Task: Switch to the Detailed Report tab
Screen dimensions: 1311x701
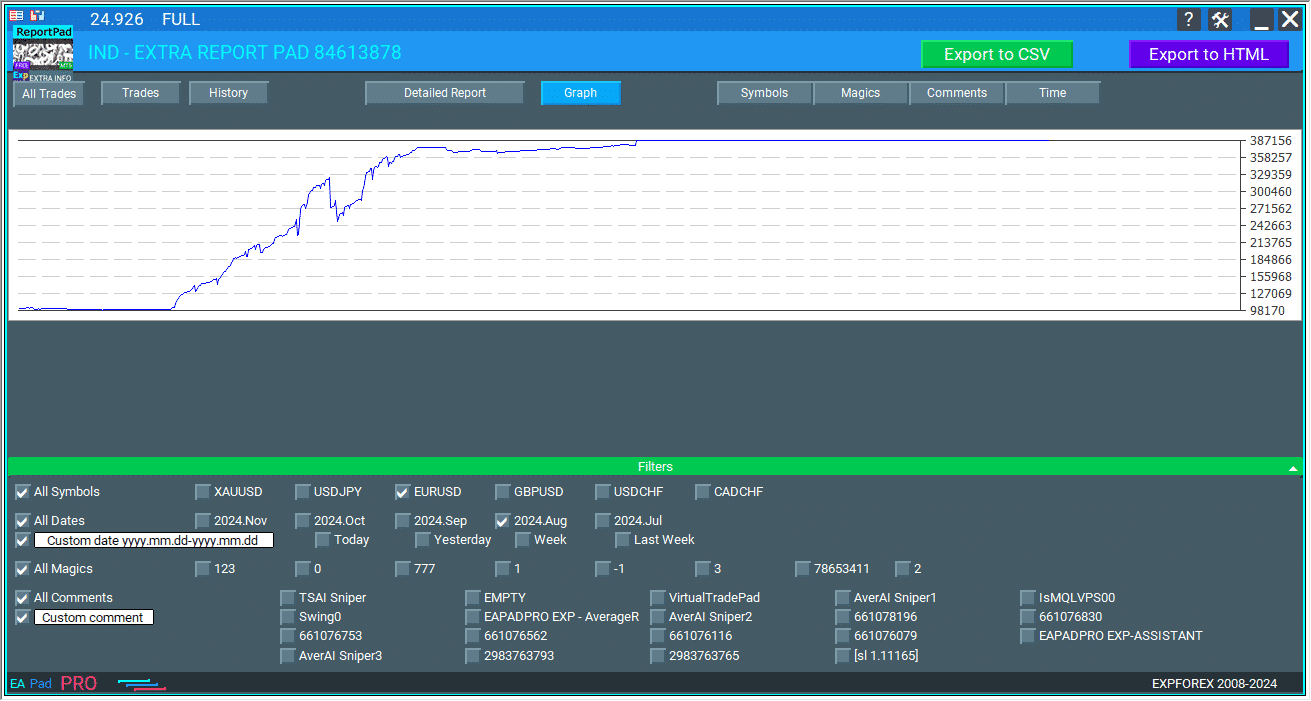Action: pyautogui.click(x=445, y=93)
